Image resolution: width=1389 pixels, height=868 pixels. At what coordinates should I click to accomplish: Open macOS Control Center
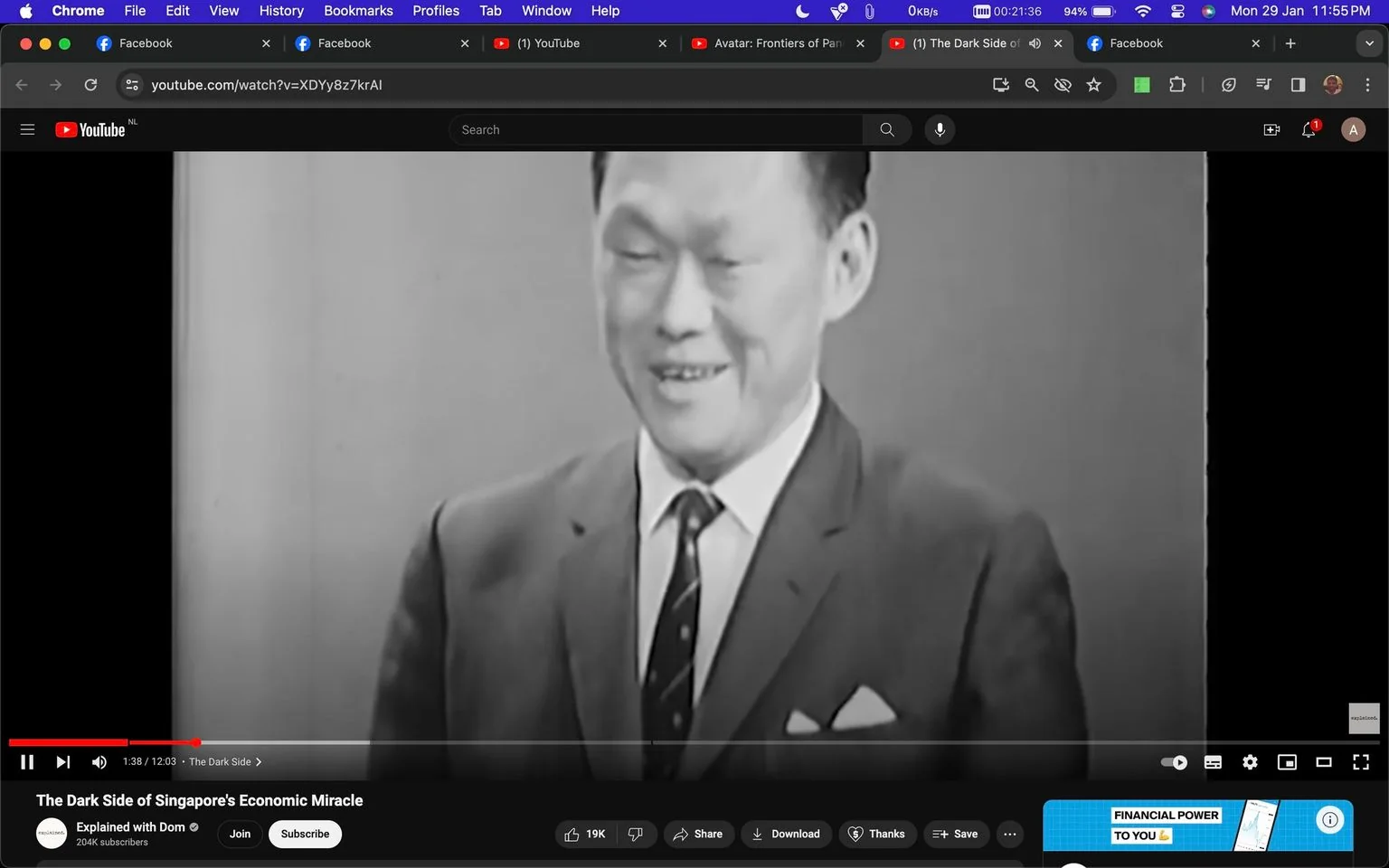pyautogui.click(x=1177, y=11)
